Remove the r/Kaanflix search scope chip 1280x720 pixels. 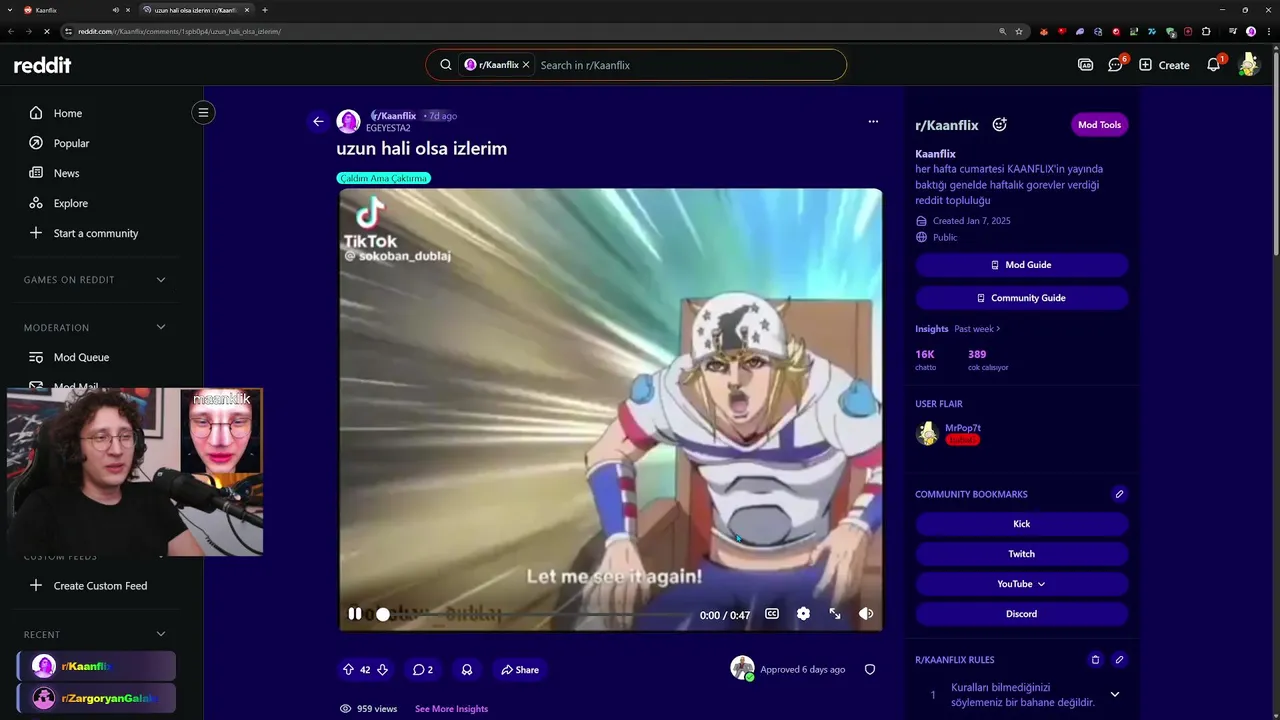point(526,65)
